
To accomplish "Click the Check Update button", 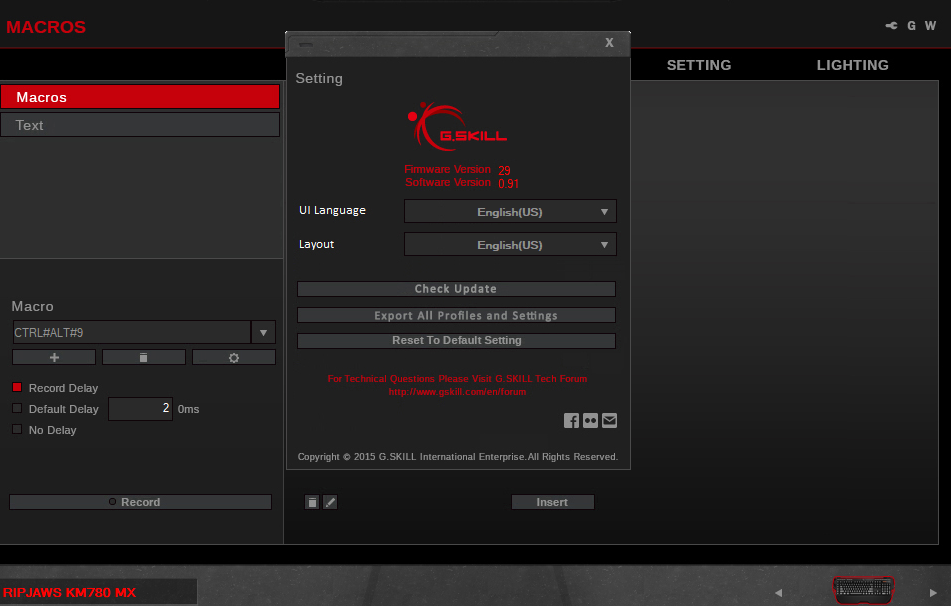I will pos(456,289).
